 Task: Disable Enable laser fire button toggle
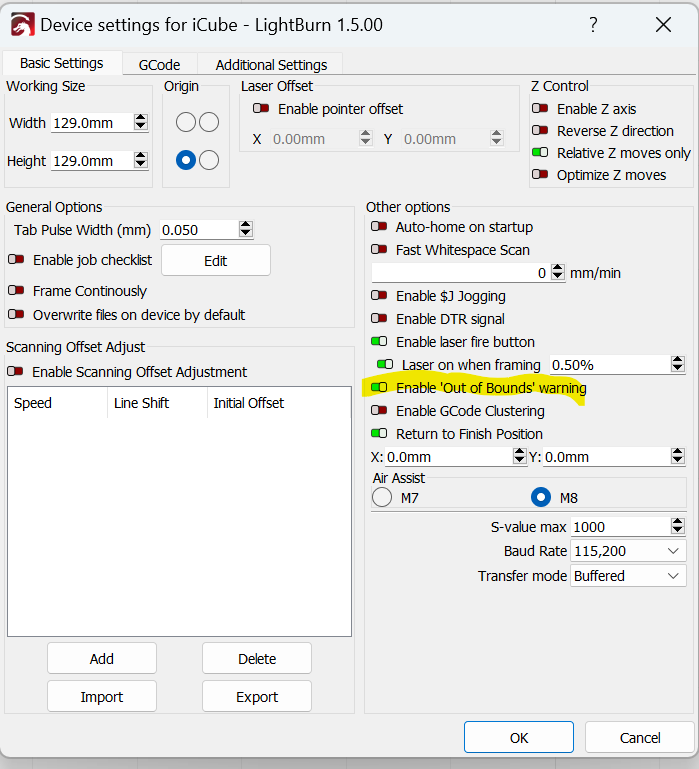pos(379,341)
